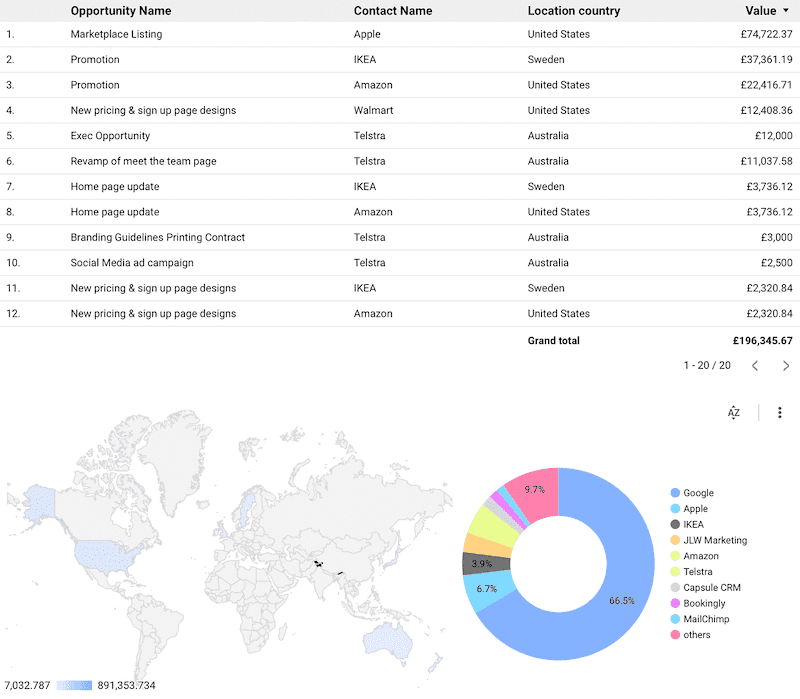Screen dimensions: 800x699
Task: Click the 66.5% Google donut segment
Action: pyautogui.click(x=621, y=601)
